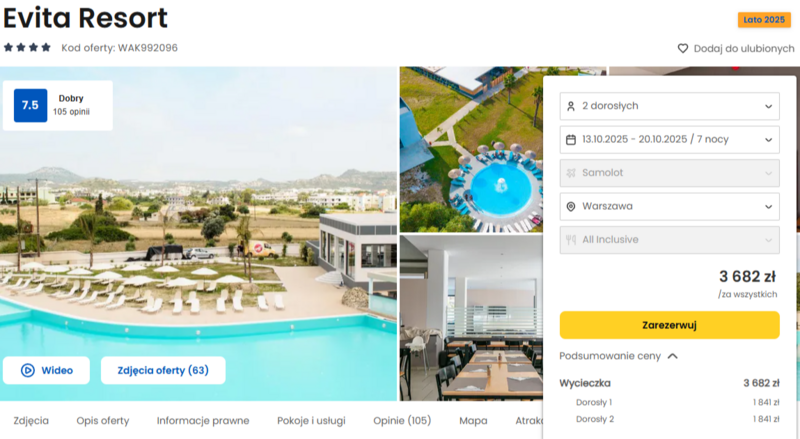Expand the 13.10.2025 - 20.10.2025 date selector
This screenshot has width=800, height=439.
(x=669, y=139)
